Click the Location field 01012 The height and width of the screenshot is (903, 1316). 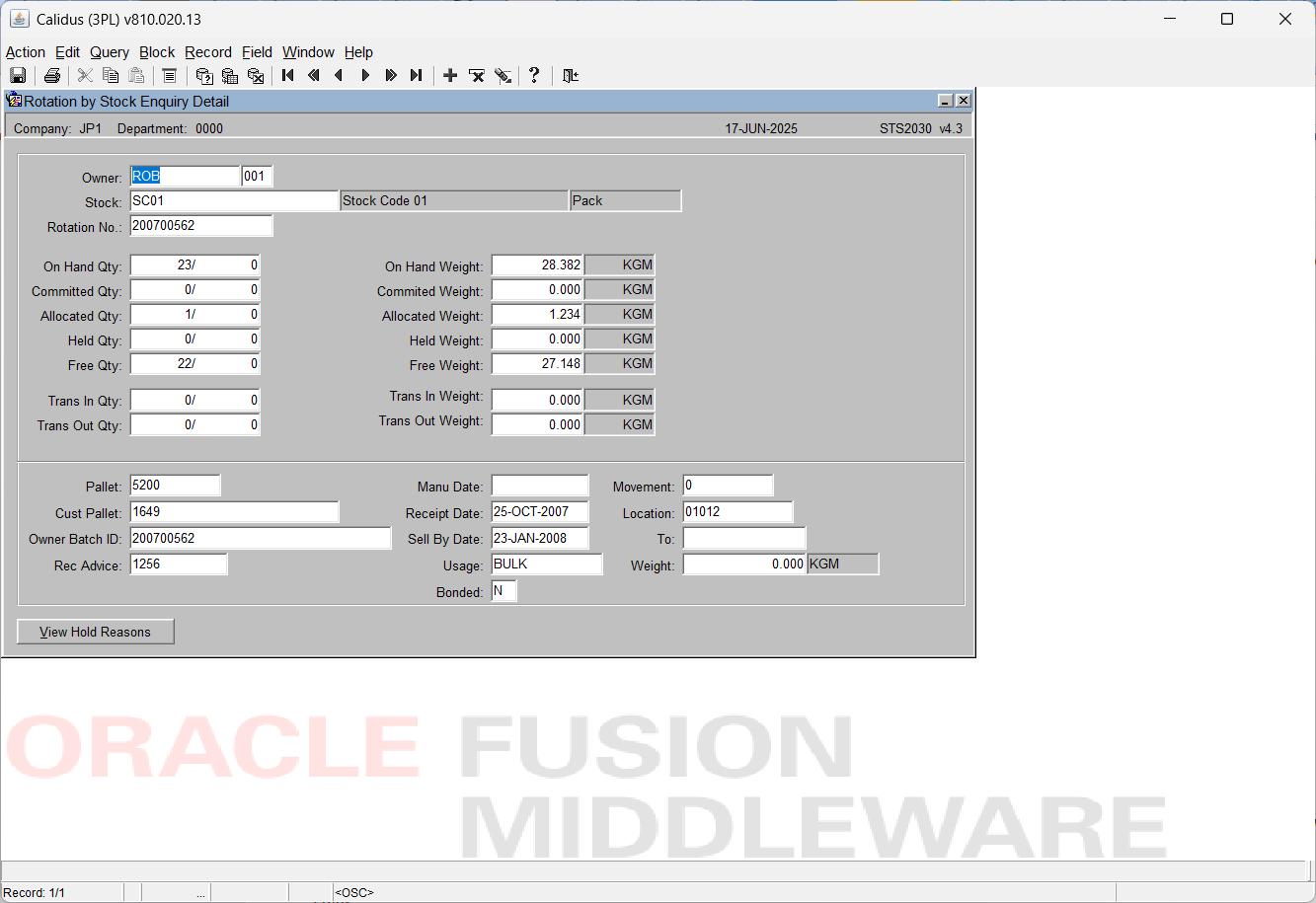click(x=738, y=512)
